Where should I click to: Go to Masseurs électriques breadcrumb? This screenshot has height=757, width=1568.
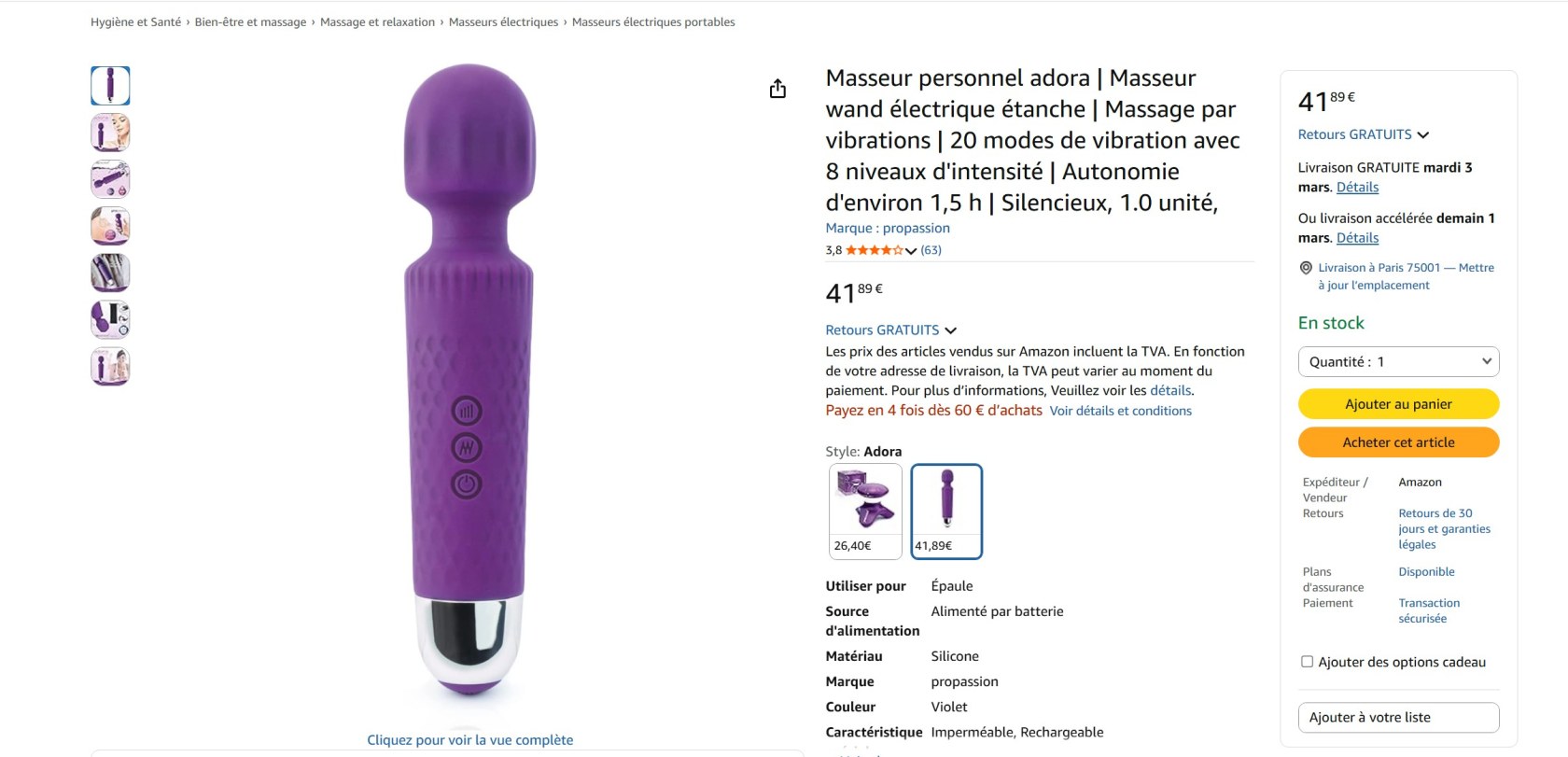click(x=503, y=22)
